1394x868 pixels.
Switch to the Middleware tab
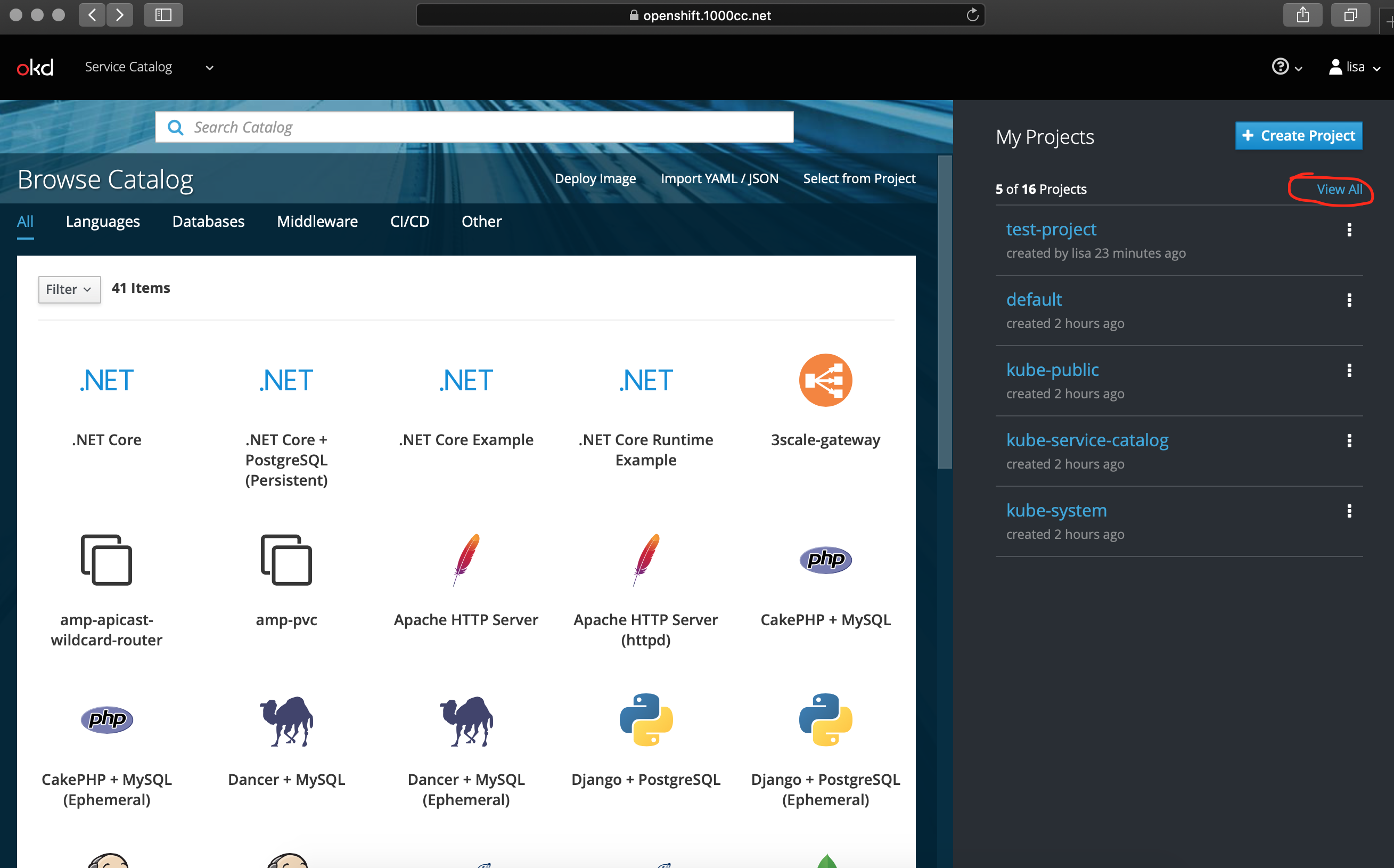[x=317, y=221]
